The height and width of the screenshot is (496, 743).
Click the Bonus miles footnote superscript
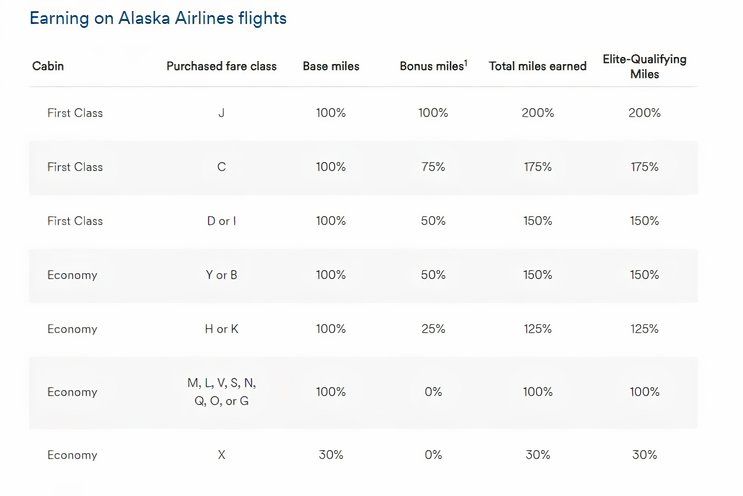tap(466, 62)
